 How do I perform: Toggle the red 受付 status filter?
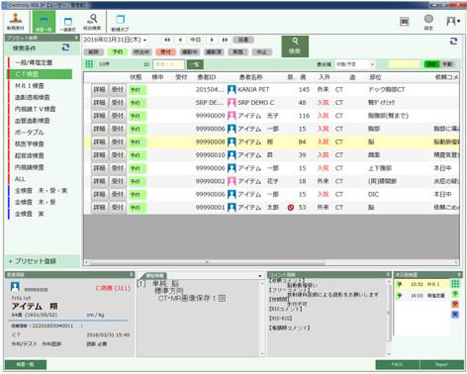pyautogui.click(x=166, y=52)
